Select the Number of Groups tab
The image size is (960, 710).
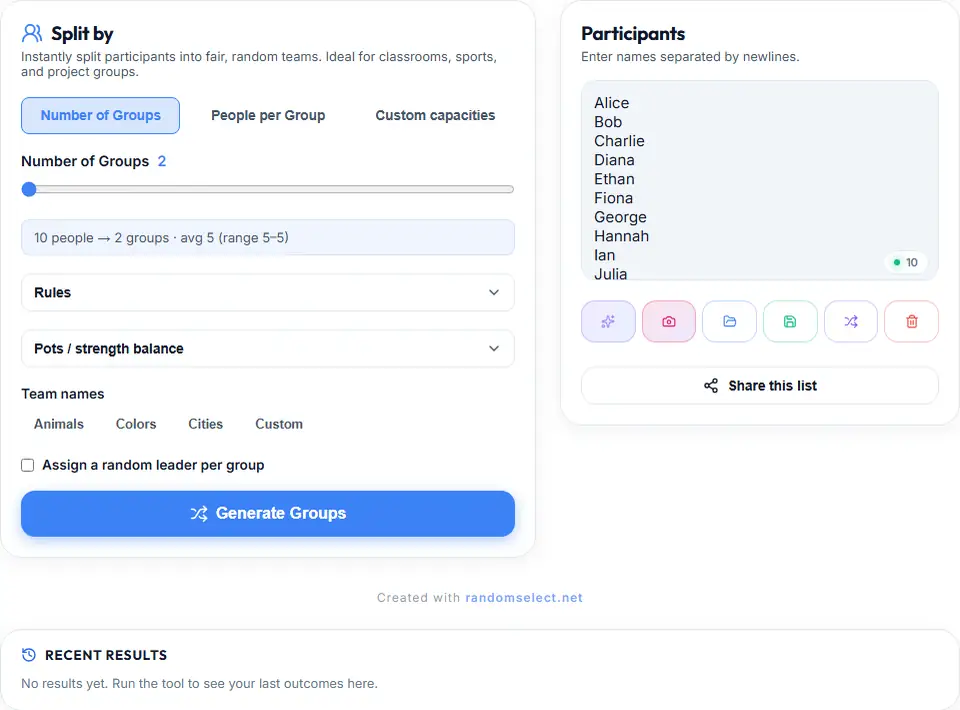(x=100, y=115)
